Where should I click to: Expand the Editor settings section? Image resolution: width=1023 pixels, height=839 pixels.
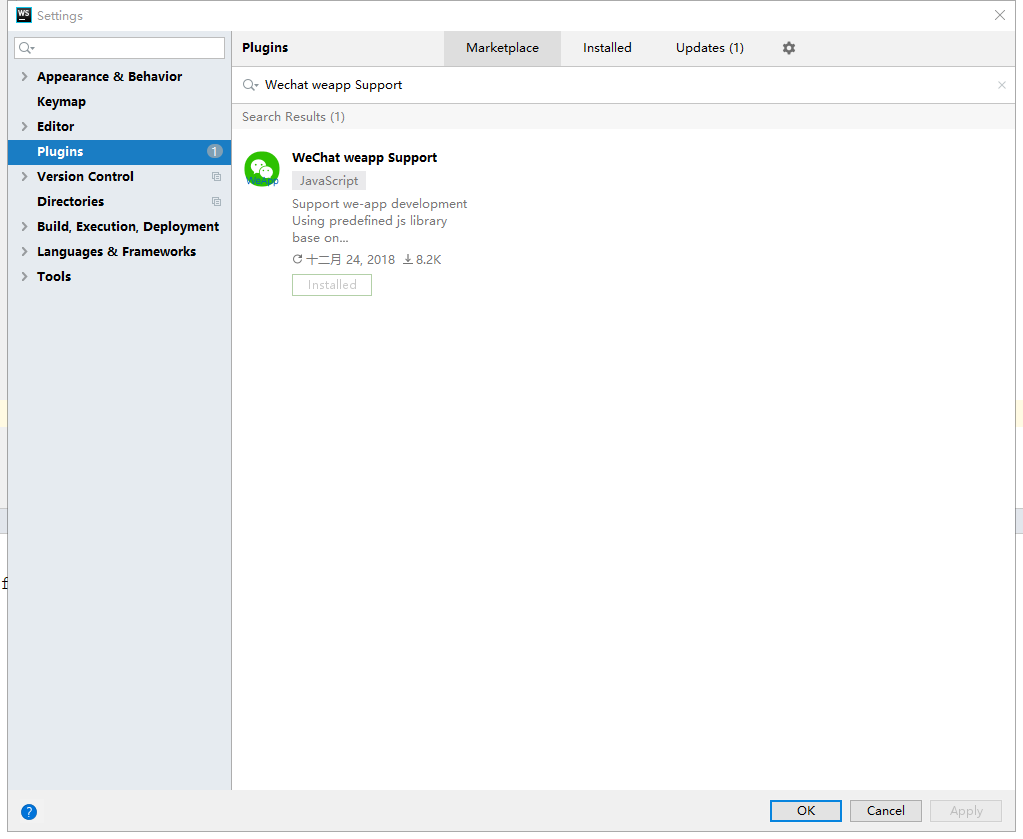coord(24,127)
